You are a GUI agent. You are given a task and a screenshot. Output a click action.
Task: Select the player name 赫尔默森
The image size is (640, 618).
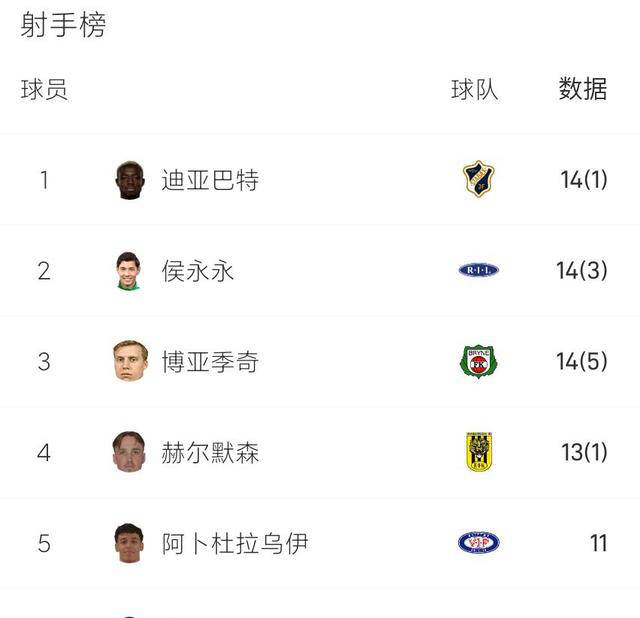(x=210, y=452)
